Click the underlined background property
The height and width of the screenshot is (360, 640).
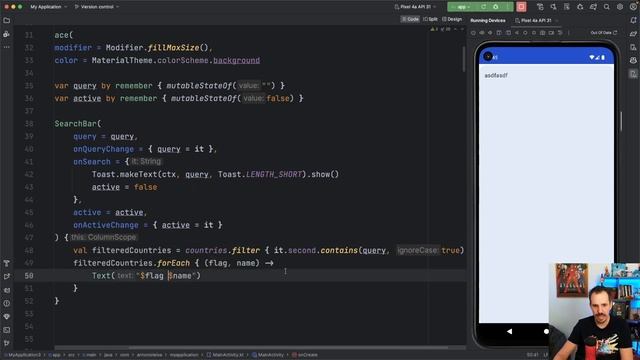[x=236, y=60]
